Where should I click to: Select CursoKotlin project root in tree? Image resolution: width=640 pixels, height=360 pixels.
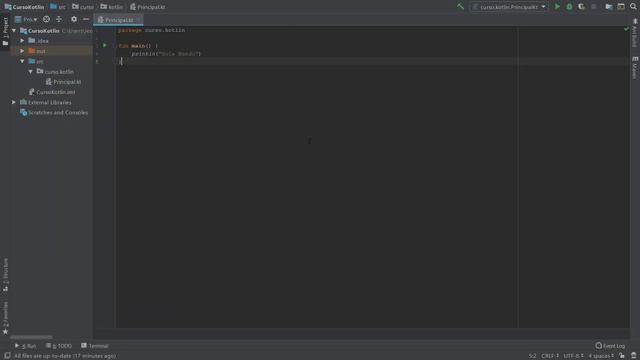(40, 31)
